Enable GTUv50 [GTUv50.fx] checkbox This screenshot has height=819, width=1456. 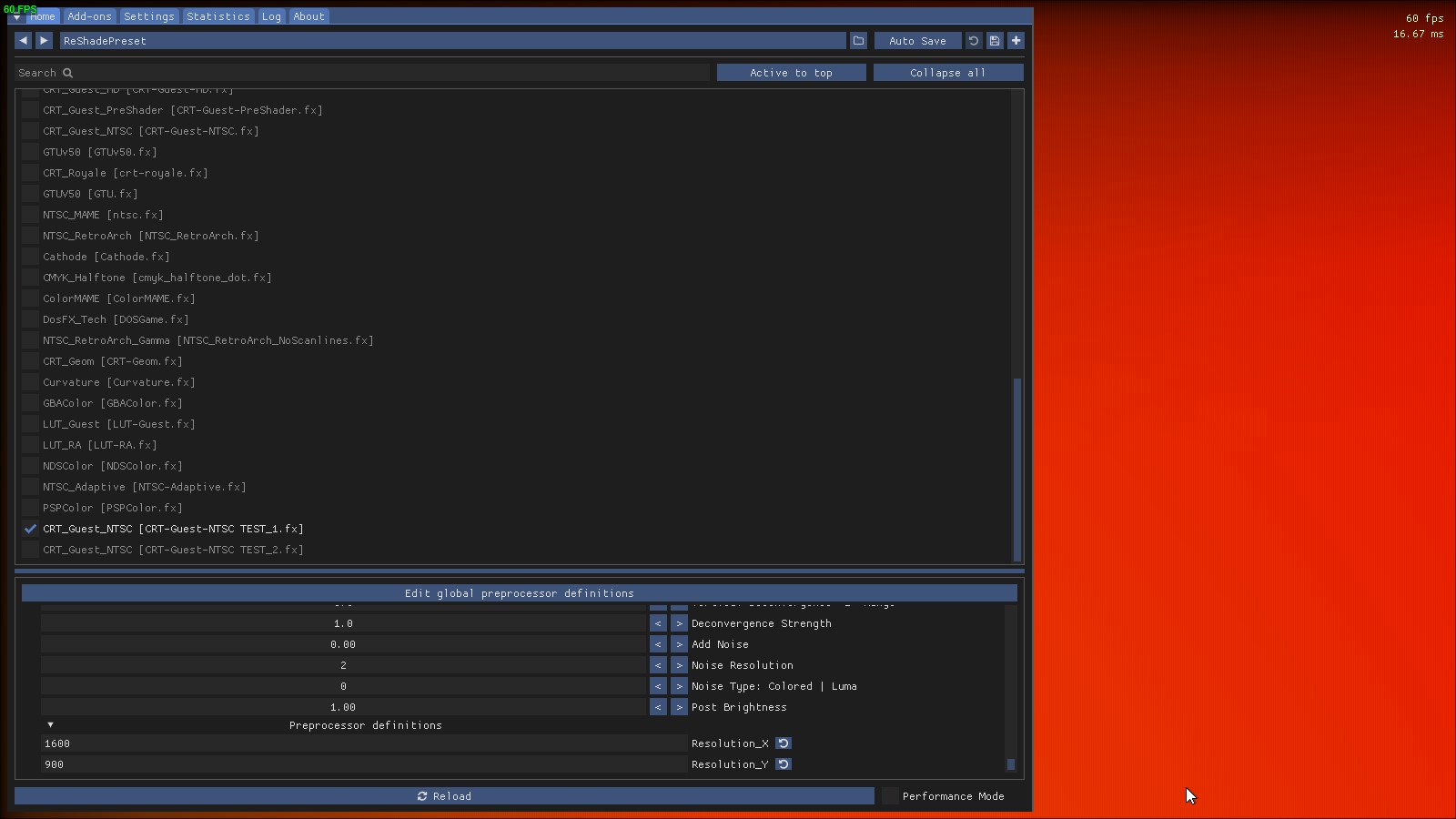tap(30, 152)
